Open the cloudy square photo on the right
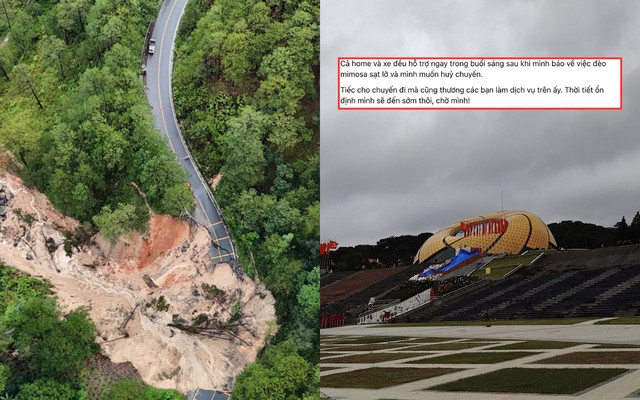This screenshot has height=400, width=640. [x=480, y=200]
